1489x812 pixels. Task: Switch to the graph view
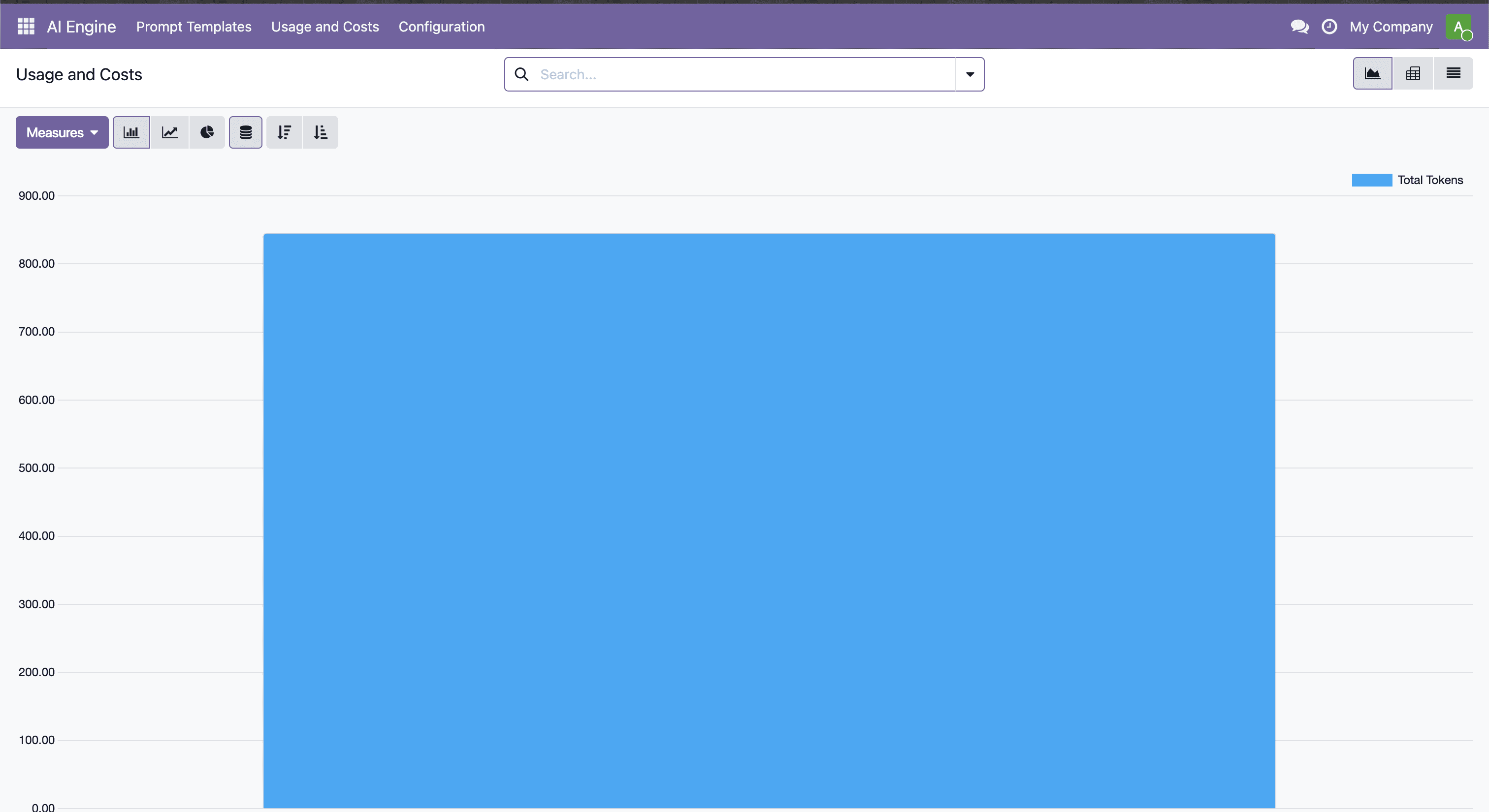1372,73
